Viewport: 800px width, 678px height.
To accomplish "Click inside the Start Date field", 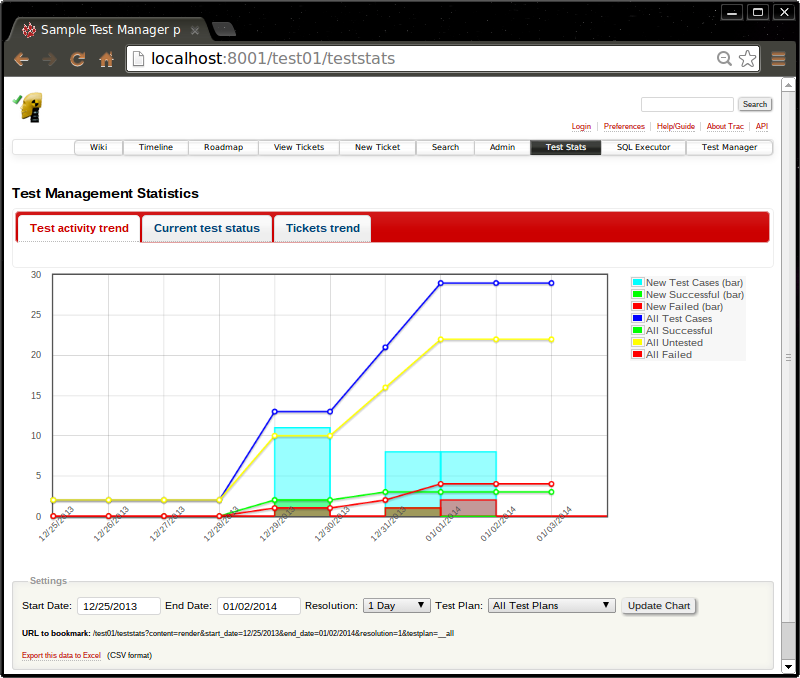I will [119, 605].
